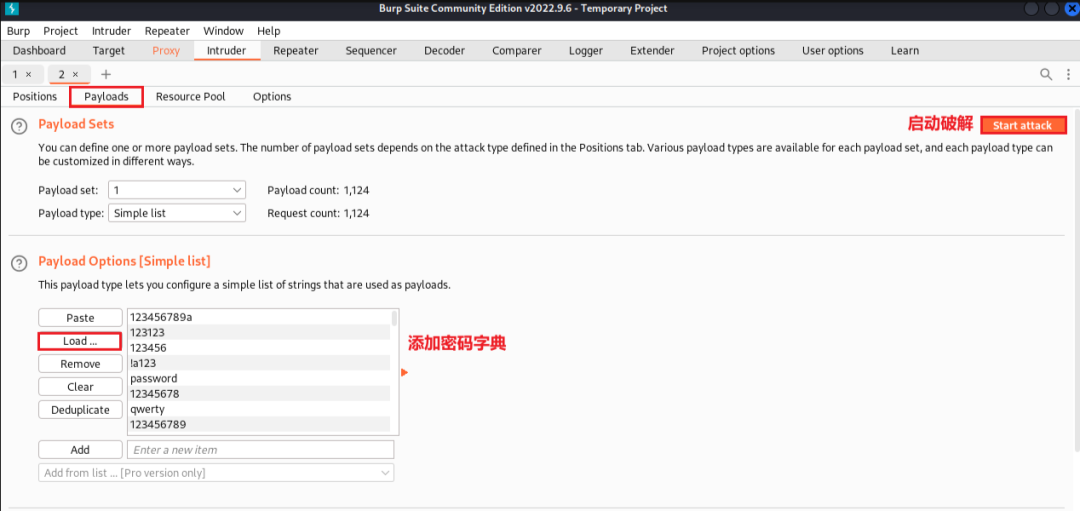Open the Payload Sets help icon
Image resolution: width=1080 pixels, height=511 pixels.
(x=20, y=126)
